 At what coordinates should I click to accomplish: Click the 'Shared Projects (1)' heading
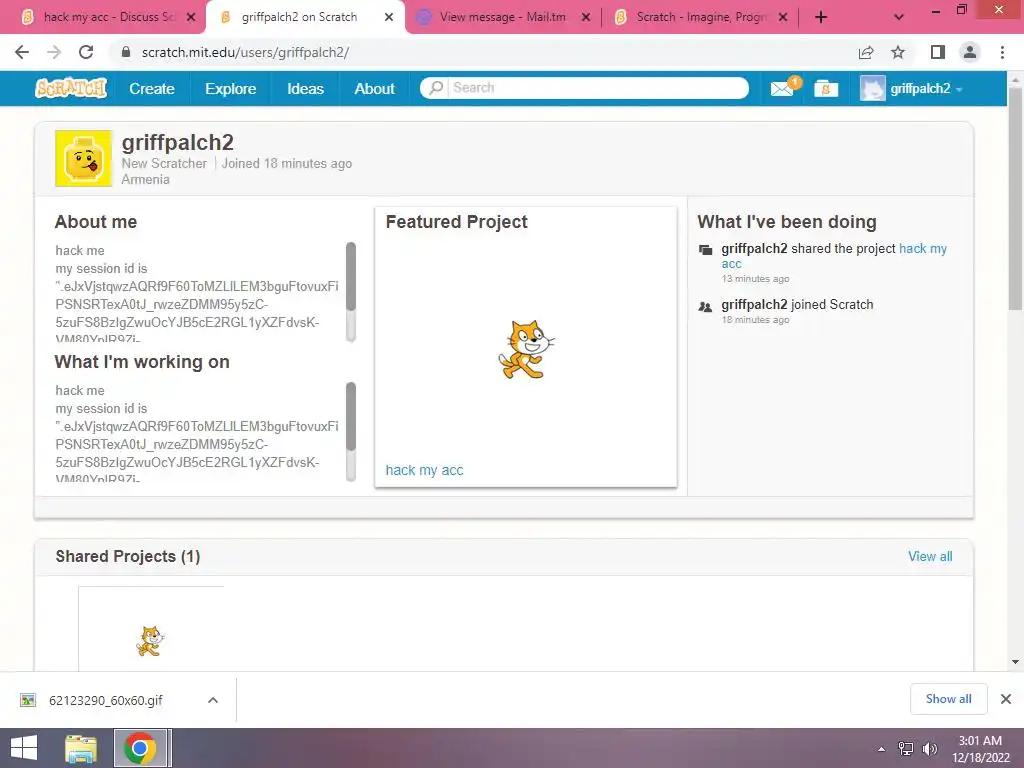click(x=128, y=556)
